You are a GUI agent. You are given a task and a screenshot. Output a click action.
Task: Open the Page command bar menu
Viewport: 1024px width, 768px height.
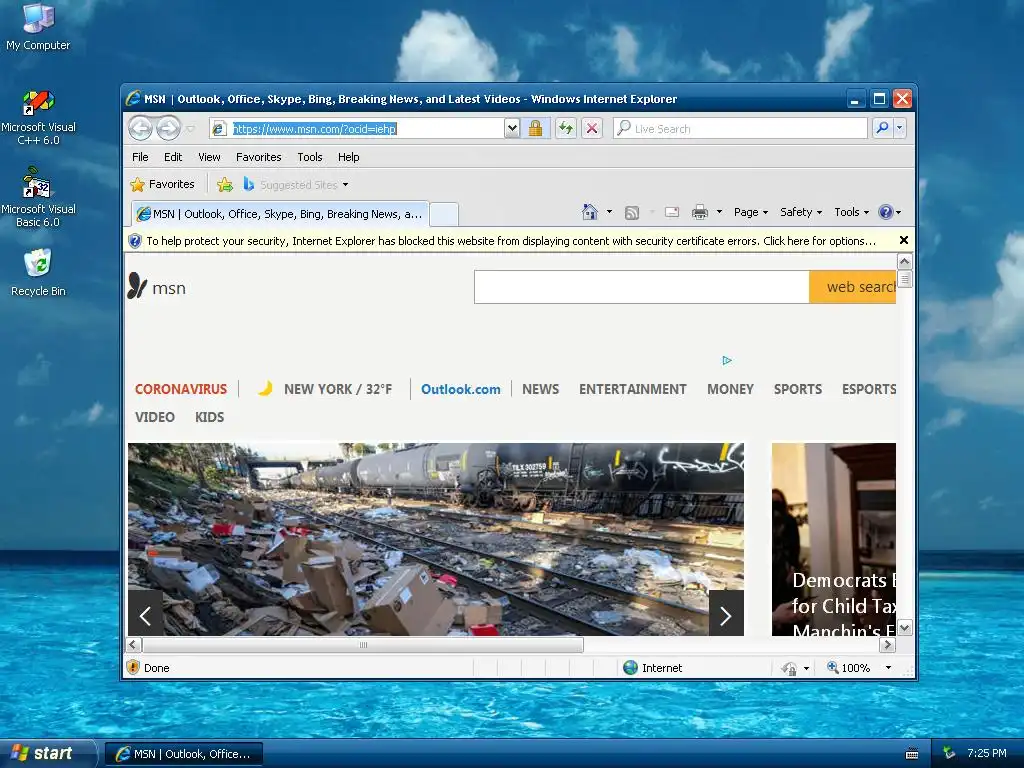point(751,212)
